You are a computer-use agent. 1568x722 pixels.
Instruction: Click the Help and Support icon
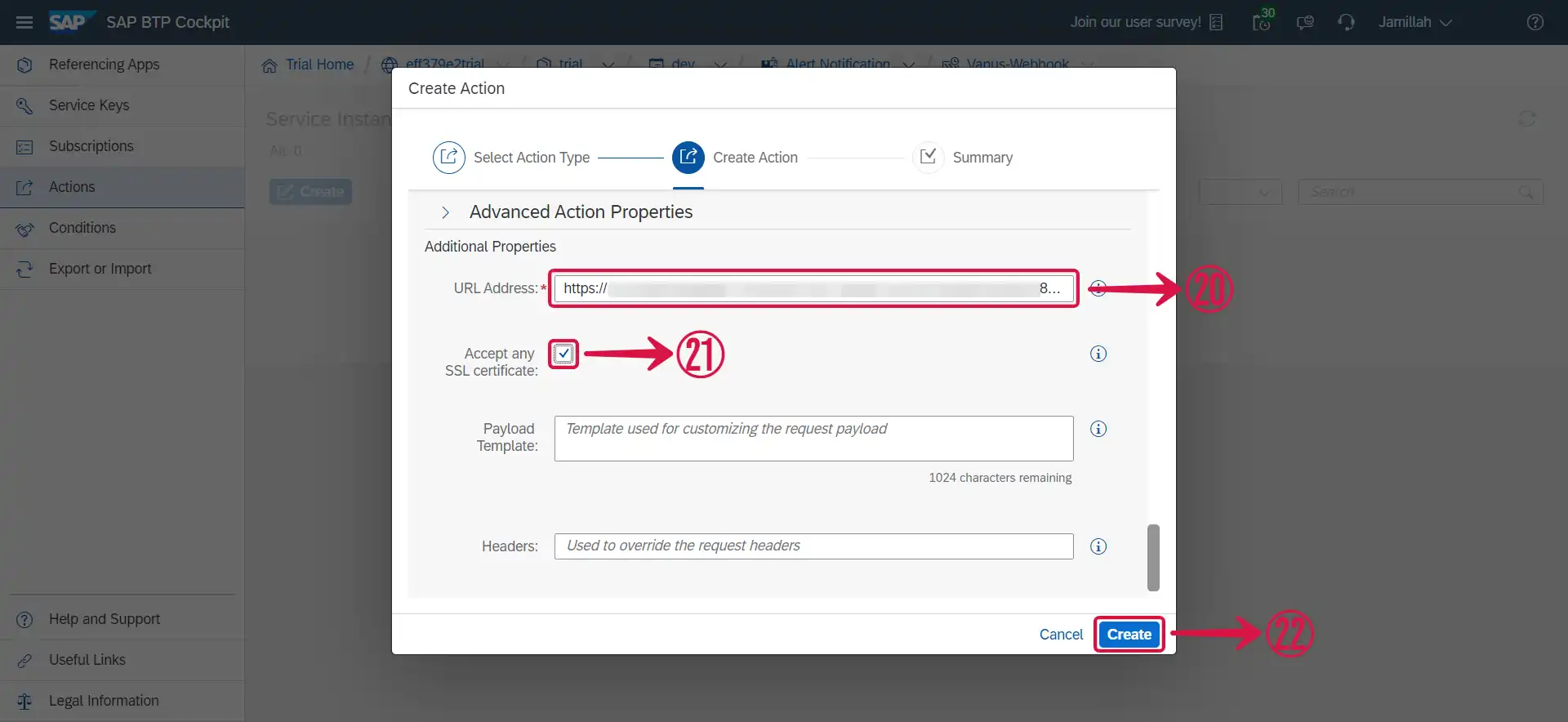24,619
